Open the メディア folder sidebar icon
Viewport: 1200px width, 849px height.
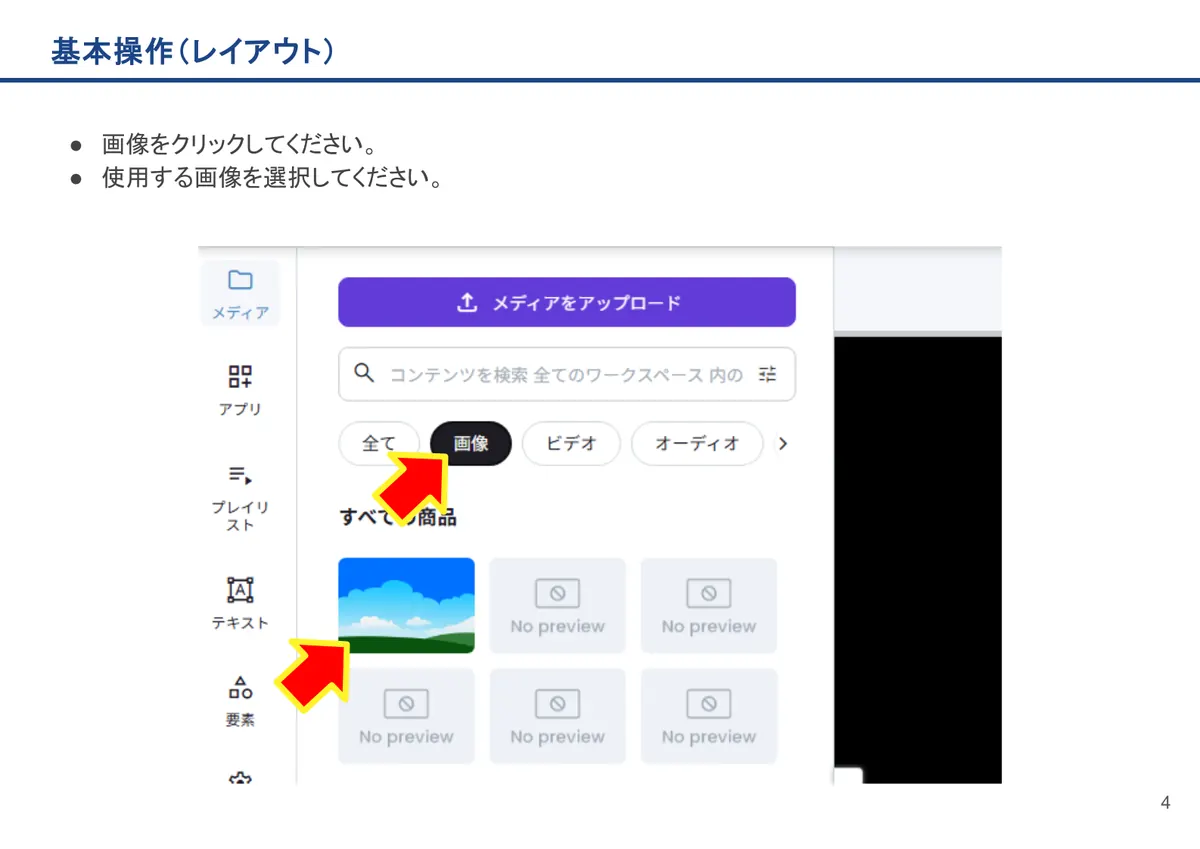240,293
